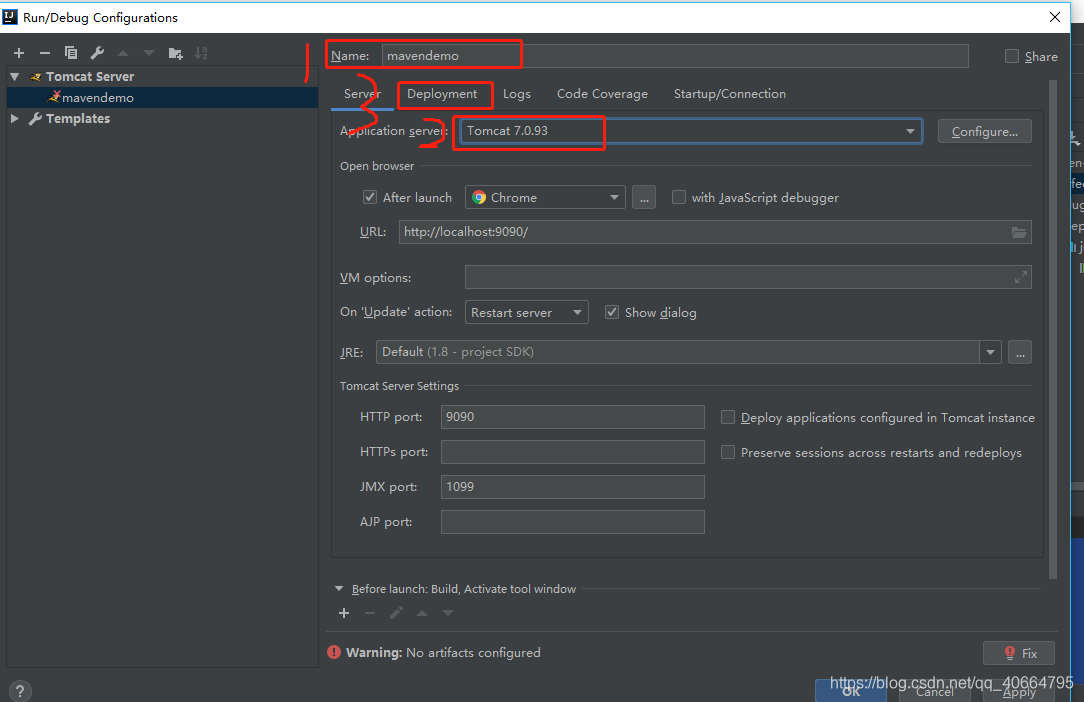
Task: Click the Tomcat Server icon in tree
Action: pyautogui.click(x=36, y=77)
